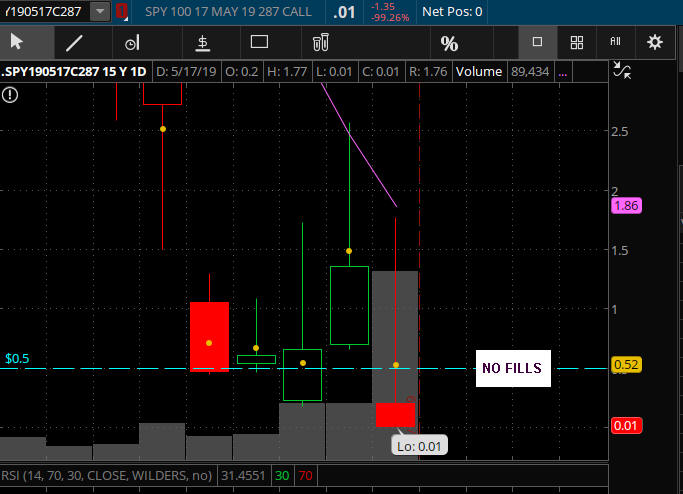The width and height of the screenshot is (683, 494).
Task: Click the Volume label in header
Action: coord(479,71)
